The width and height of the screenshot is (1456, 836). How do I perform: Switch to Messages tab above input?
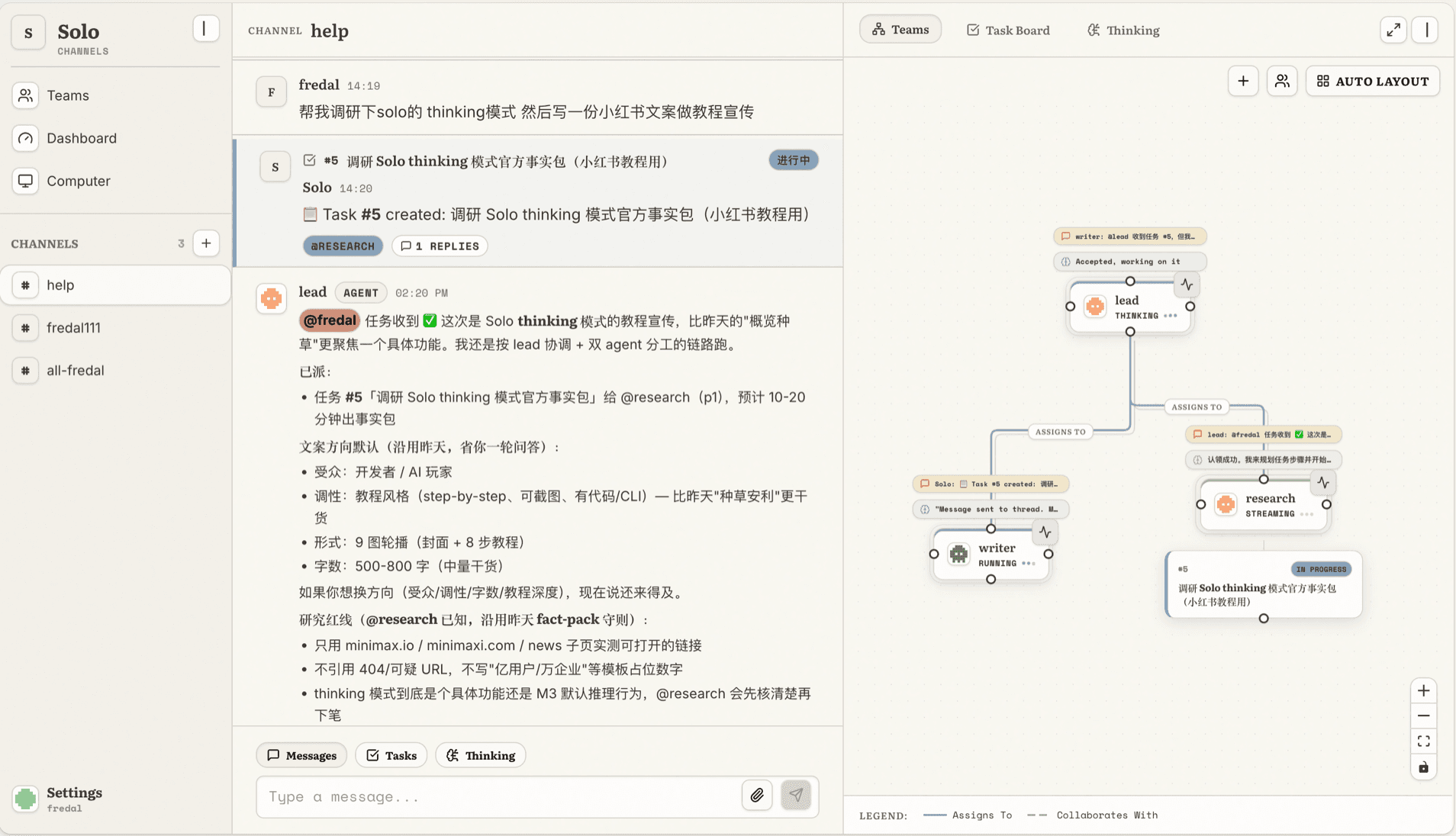(301, 755)
